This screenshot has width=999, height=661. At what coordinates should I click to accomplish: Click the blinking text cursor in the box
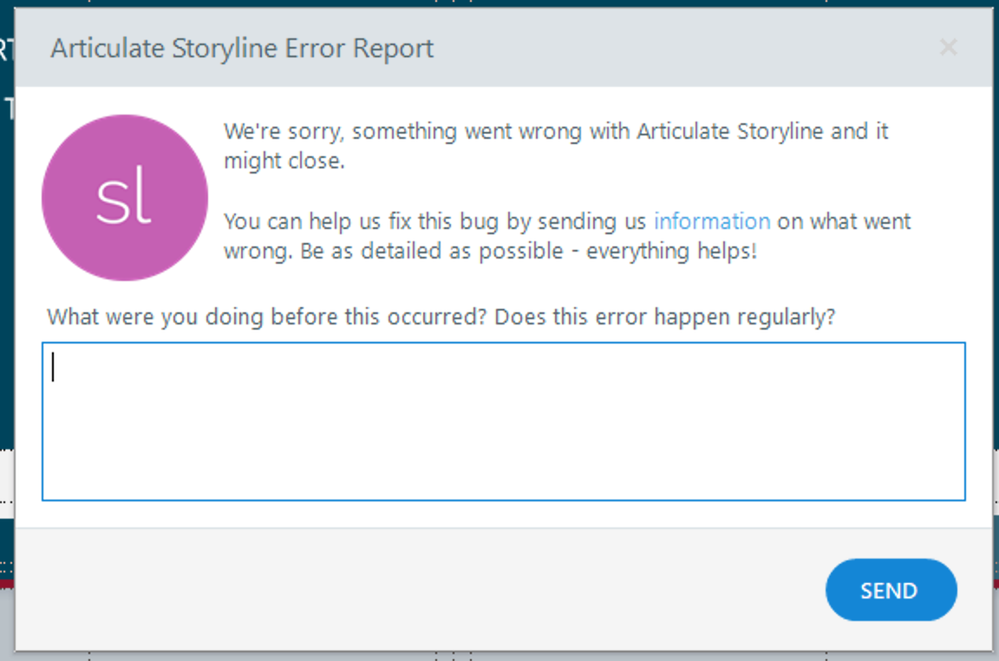point(54,369)
